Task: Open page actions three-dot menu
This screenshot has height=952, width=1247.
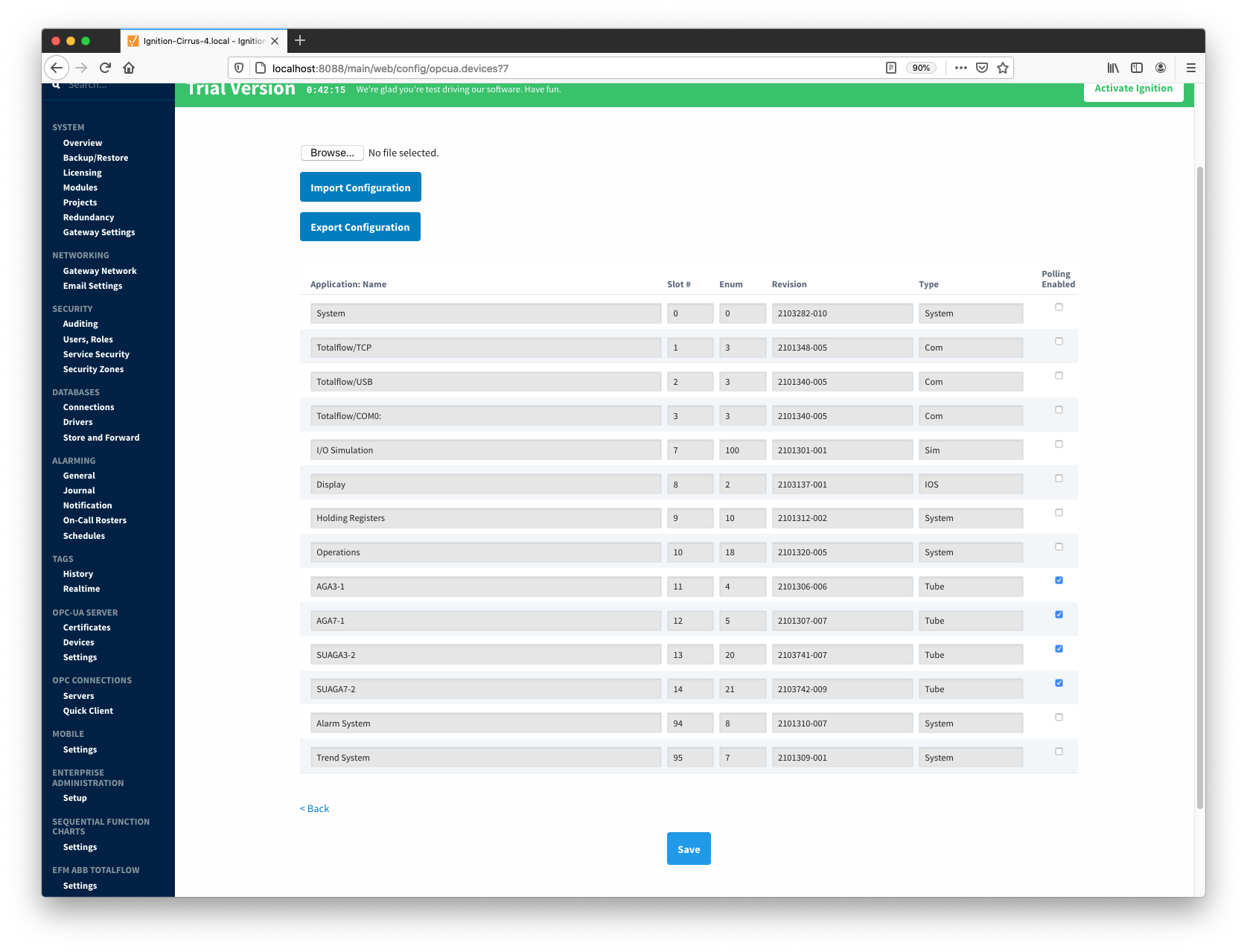Action: tap(961, 68)
